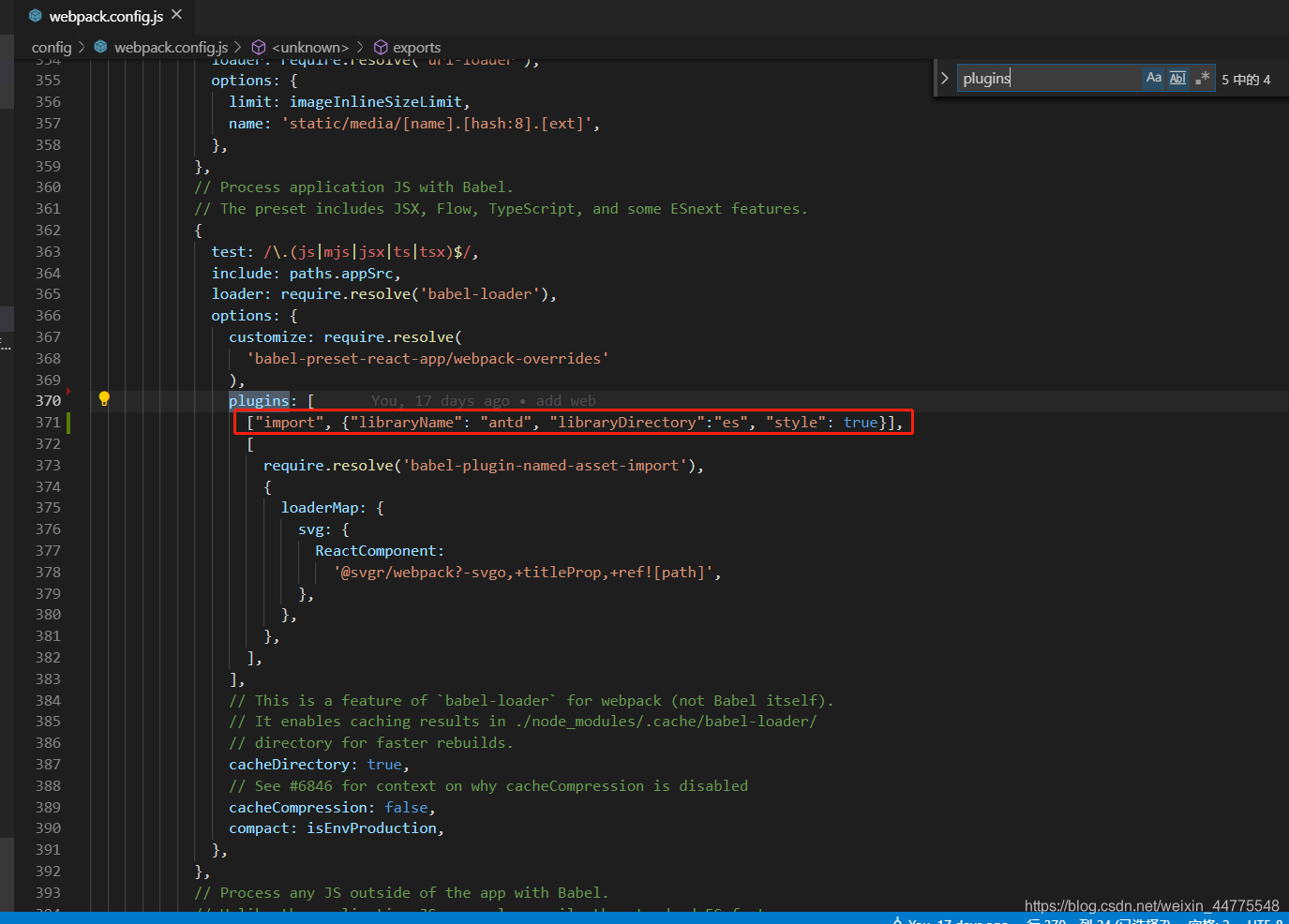Focus the find input containing plugins
This screenshot has width=1289, height=924.
1048,78
